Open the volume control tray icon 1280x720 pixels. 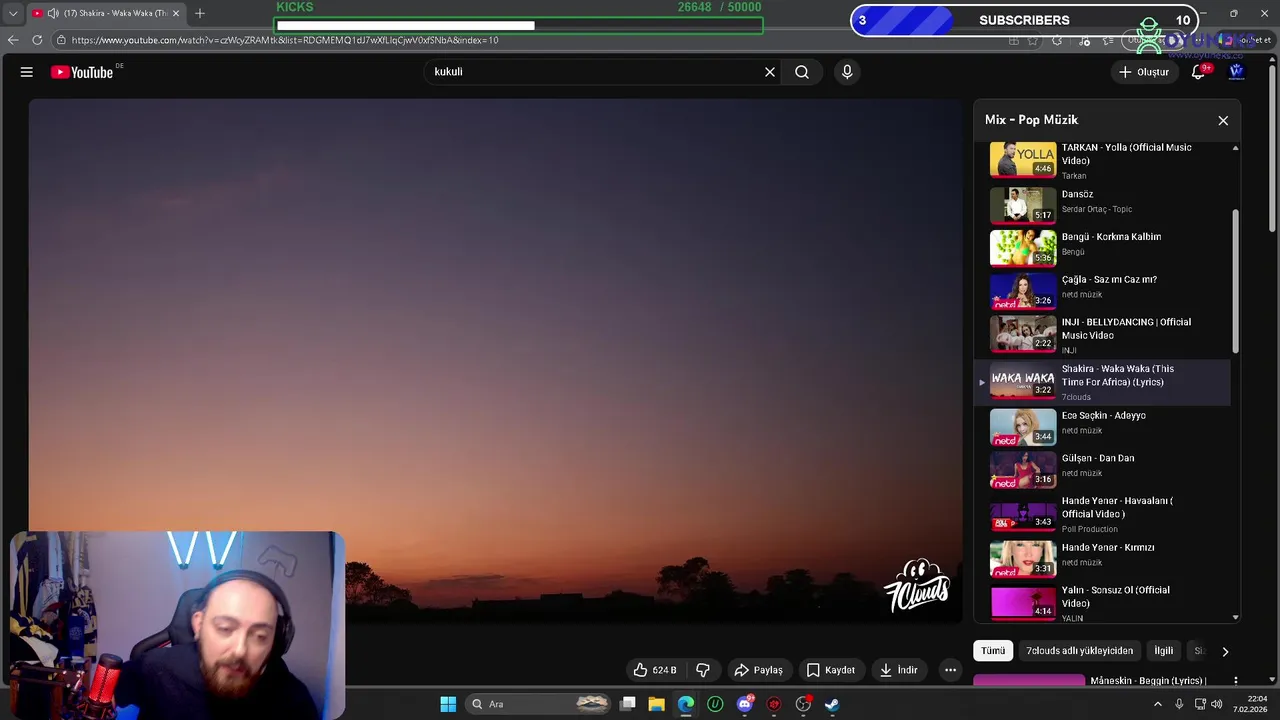point(1217,704)
